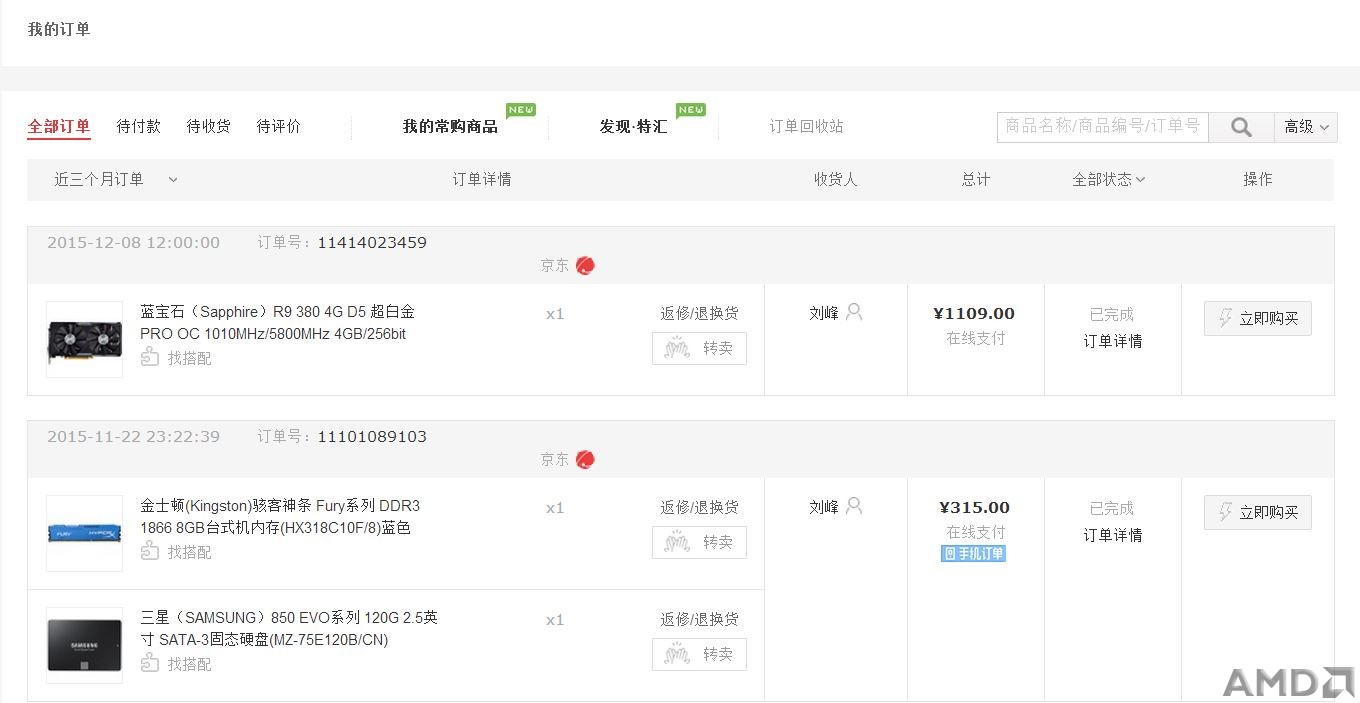Click the order date 2015-11-22 23:22:39

tap(133, 437)
